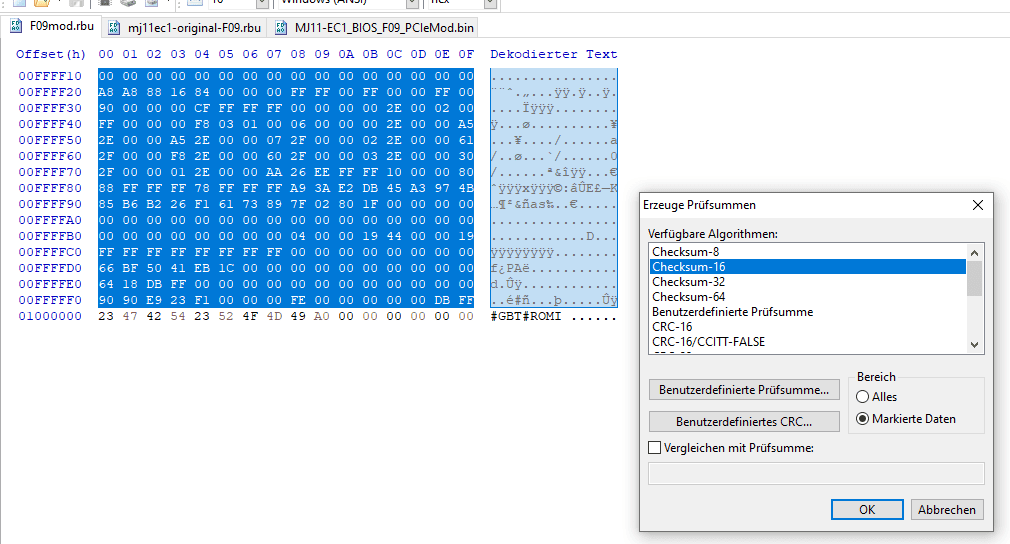Choose CRC-16 from the algorithm list

tap(807, 326)
